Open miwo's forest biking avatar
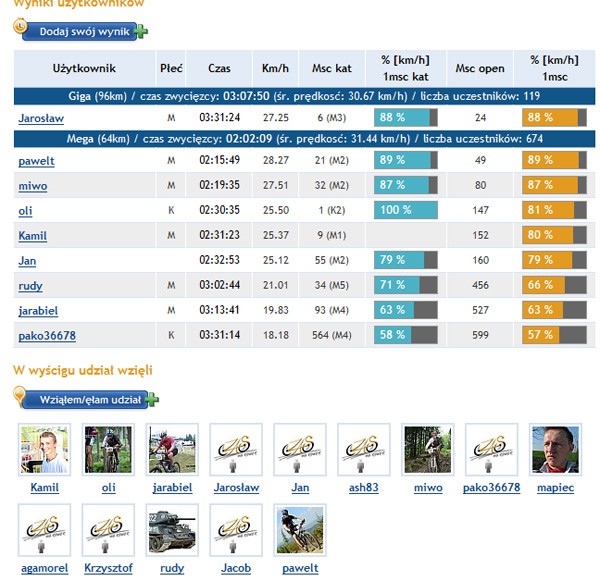This screenshot has width=600, height=581. pos(427,449)
